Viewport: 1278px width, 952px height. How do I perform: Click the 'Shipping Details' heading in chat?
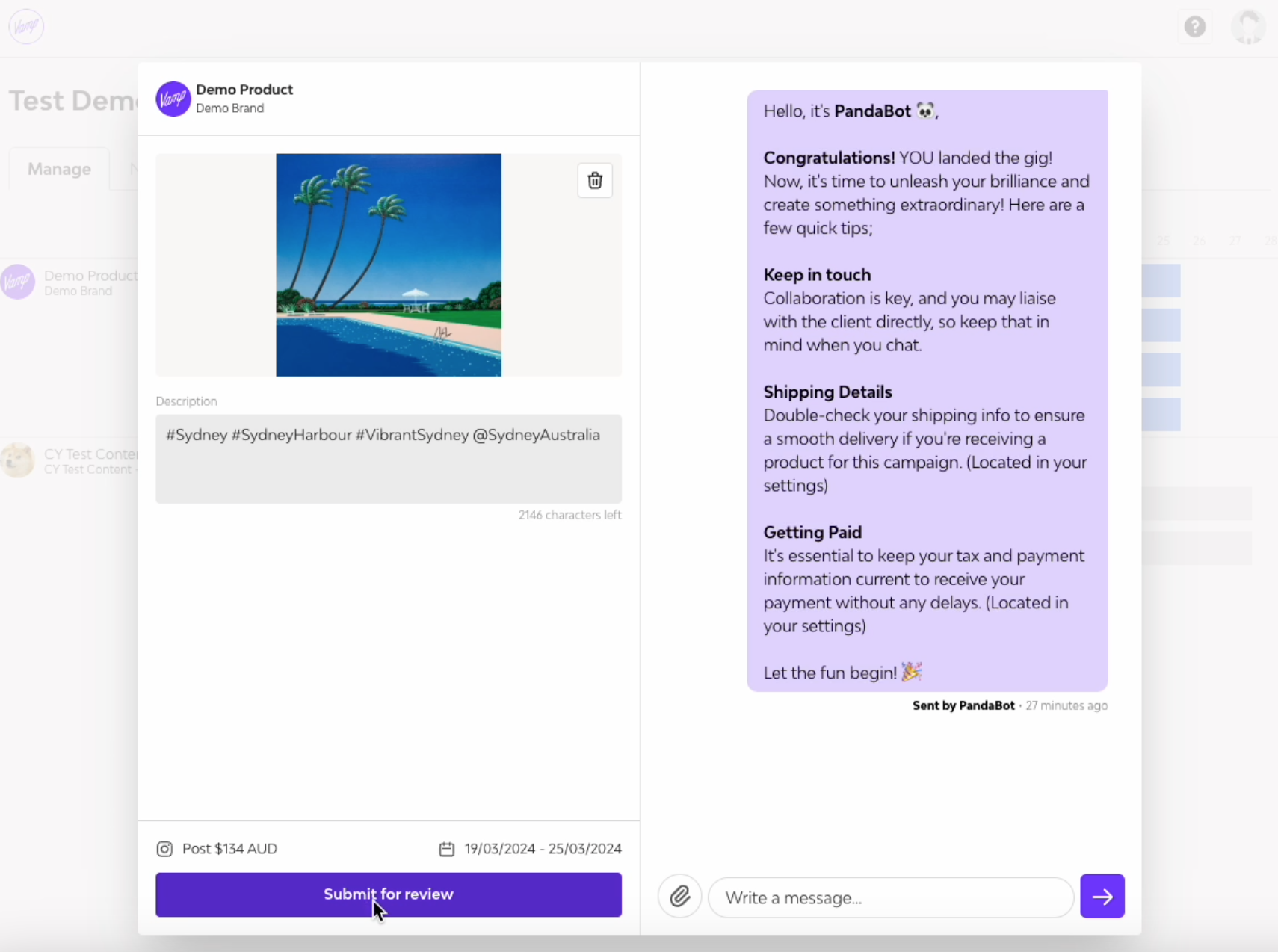coord(827,392)
